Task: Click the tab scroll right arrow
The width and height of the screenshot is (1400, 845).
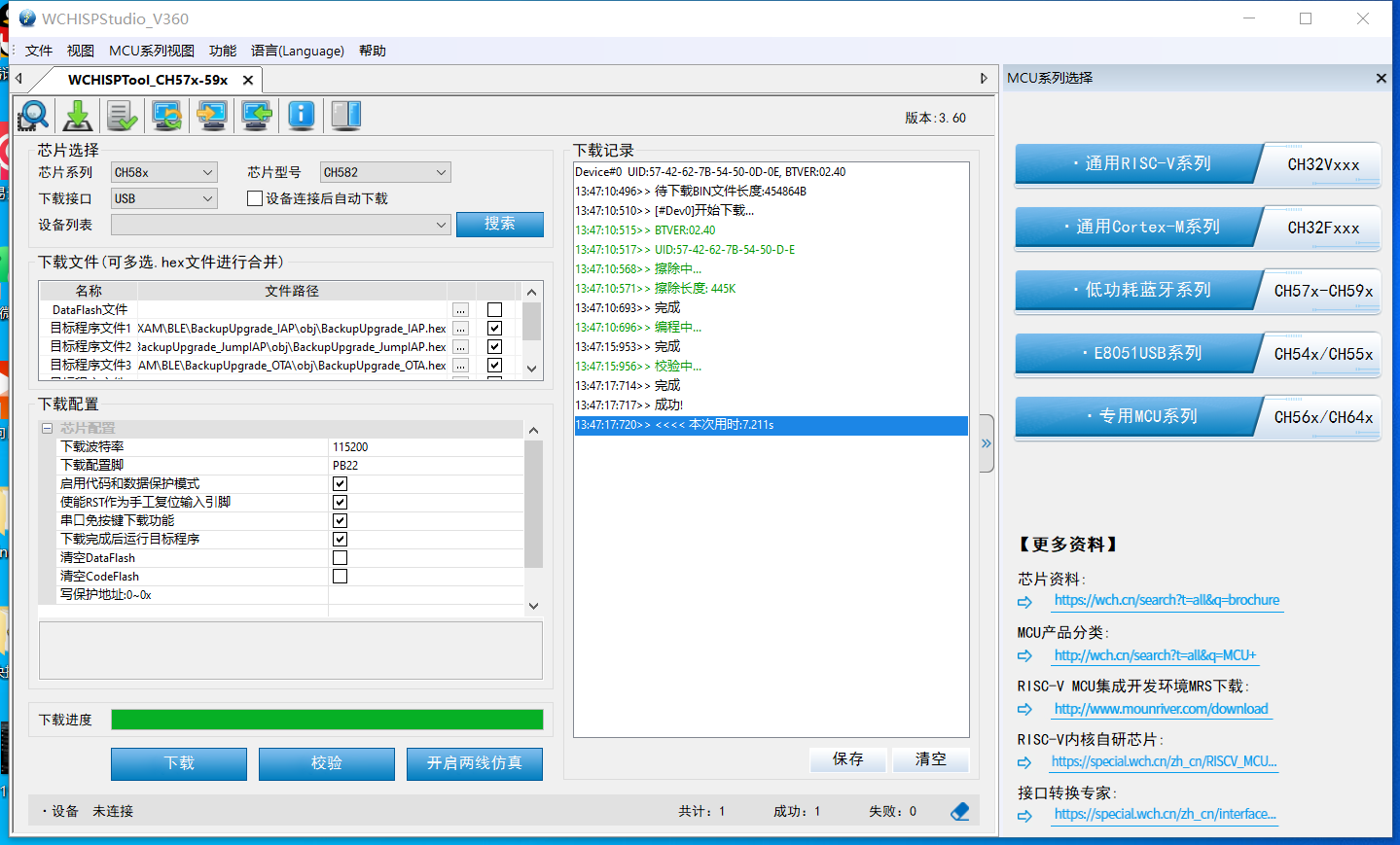Action: point(984,79)
